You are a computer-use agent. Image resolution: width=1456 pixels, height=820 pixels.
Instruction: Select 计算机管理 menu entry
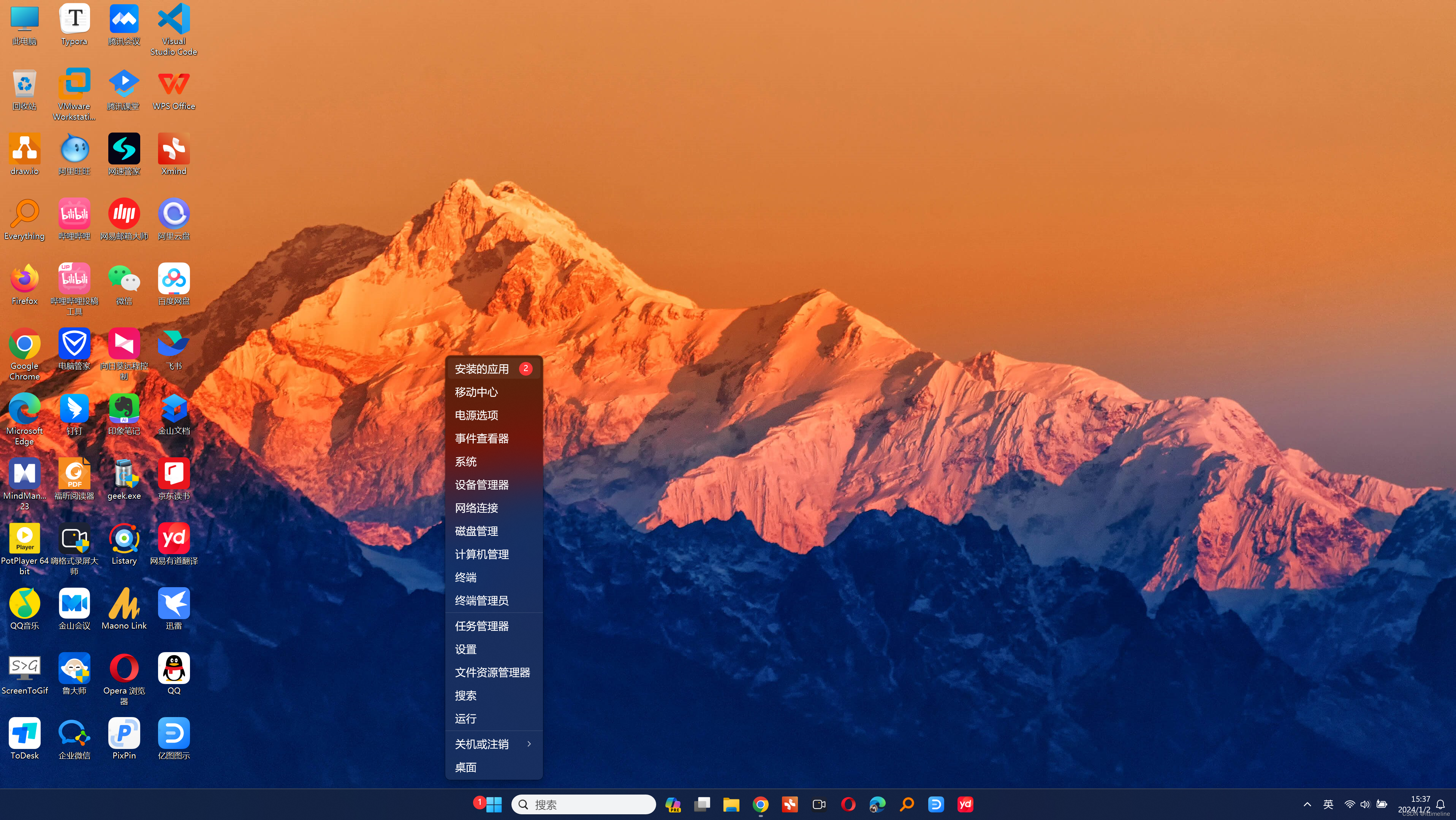(x=494, y=555)
